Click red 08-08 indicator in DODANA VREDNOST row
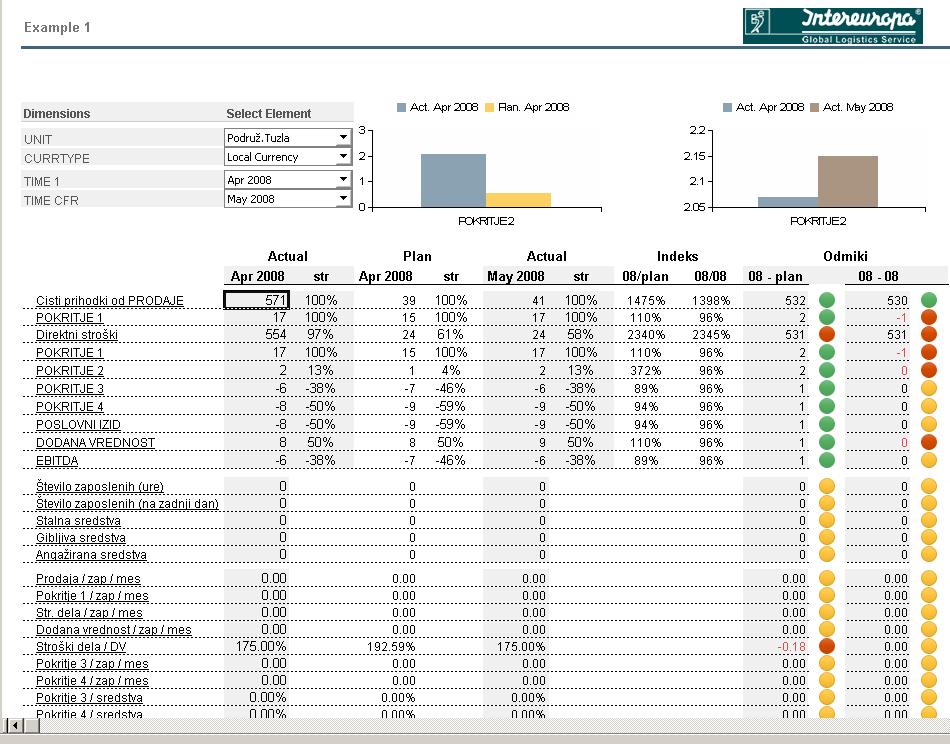The image size is (950, 744). (929, 442)
